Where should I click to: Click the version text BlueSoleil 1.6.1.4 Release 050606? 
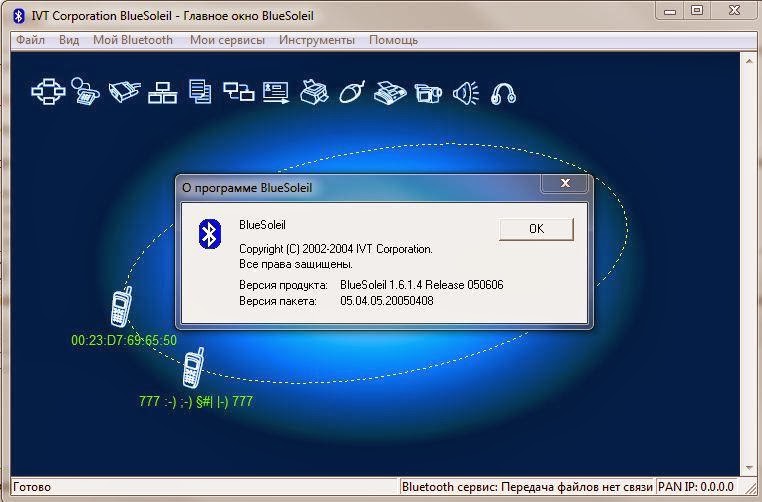(x=422, y=285)
